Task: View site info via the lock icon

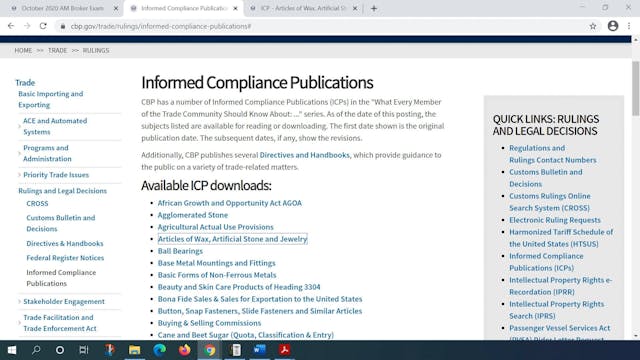Action: click(x=62, y=26)
